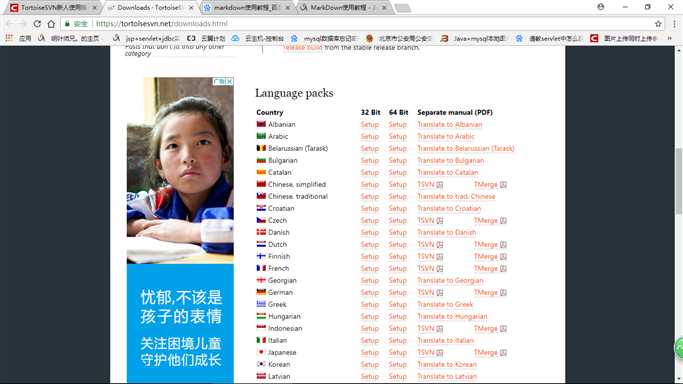Screen dimensions: 683x384
Task: Download 32 Bit Setup for Albanian
Action: 369,125
